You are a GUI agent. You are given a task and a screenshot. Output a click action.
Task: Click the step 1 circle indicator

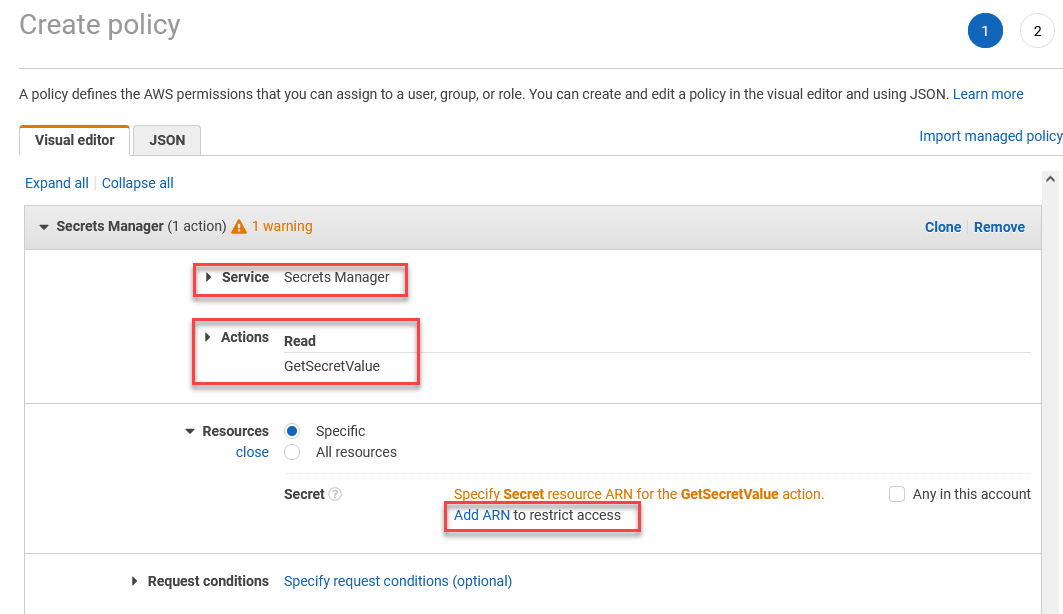(x=985, y=31)
